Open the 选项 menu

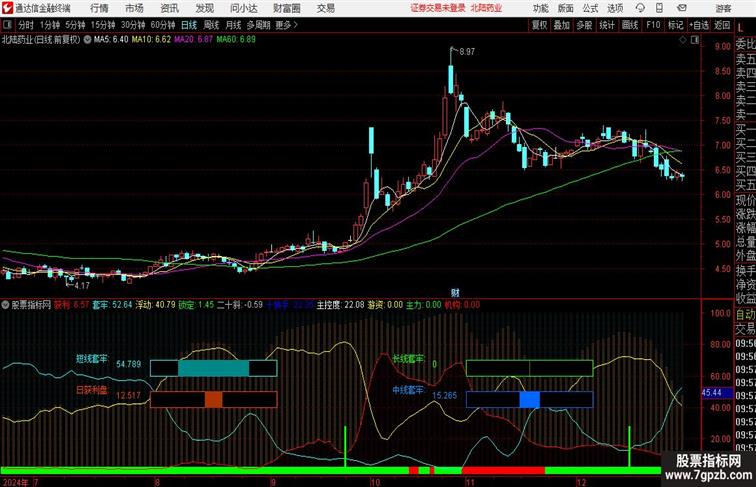[x=615, y=8]
